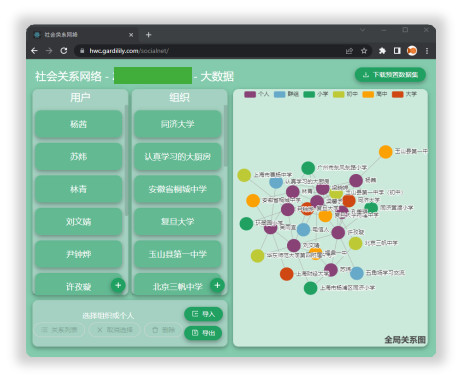
Task: Click the 导出 export button
Action: click(x=203, y=333)
